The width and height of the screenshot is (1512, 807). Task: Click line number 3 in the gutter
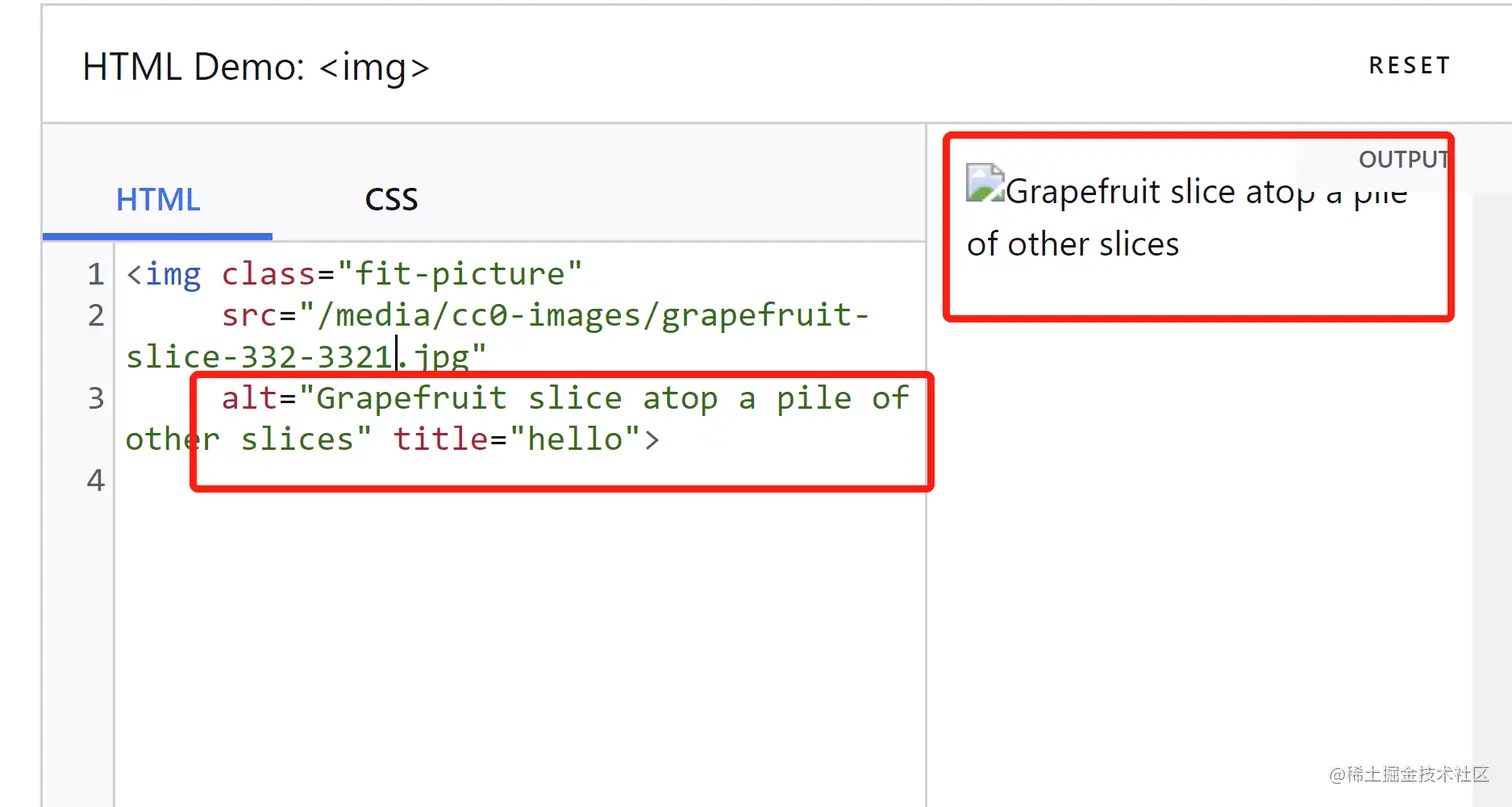point(95,399)
